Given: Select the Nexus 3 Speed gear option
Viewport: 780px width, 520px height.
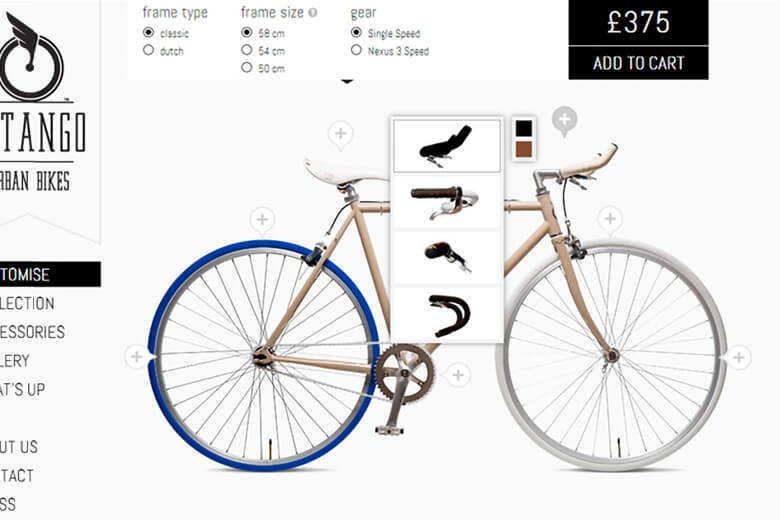Looking at the screenshot, I should click(390, 50).
